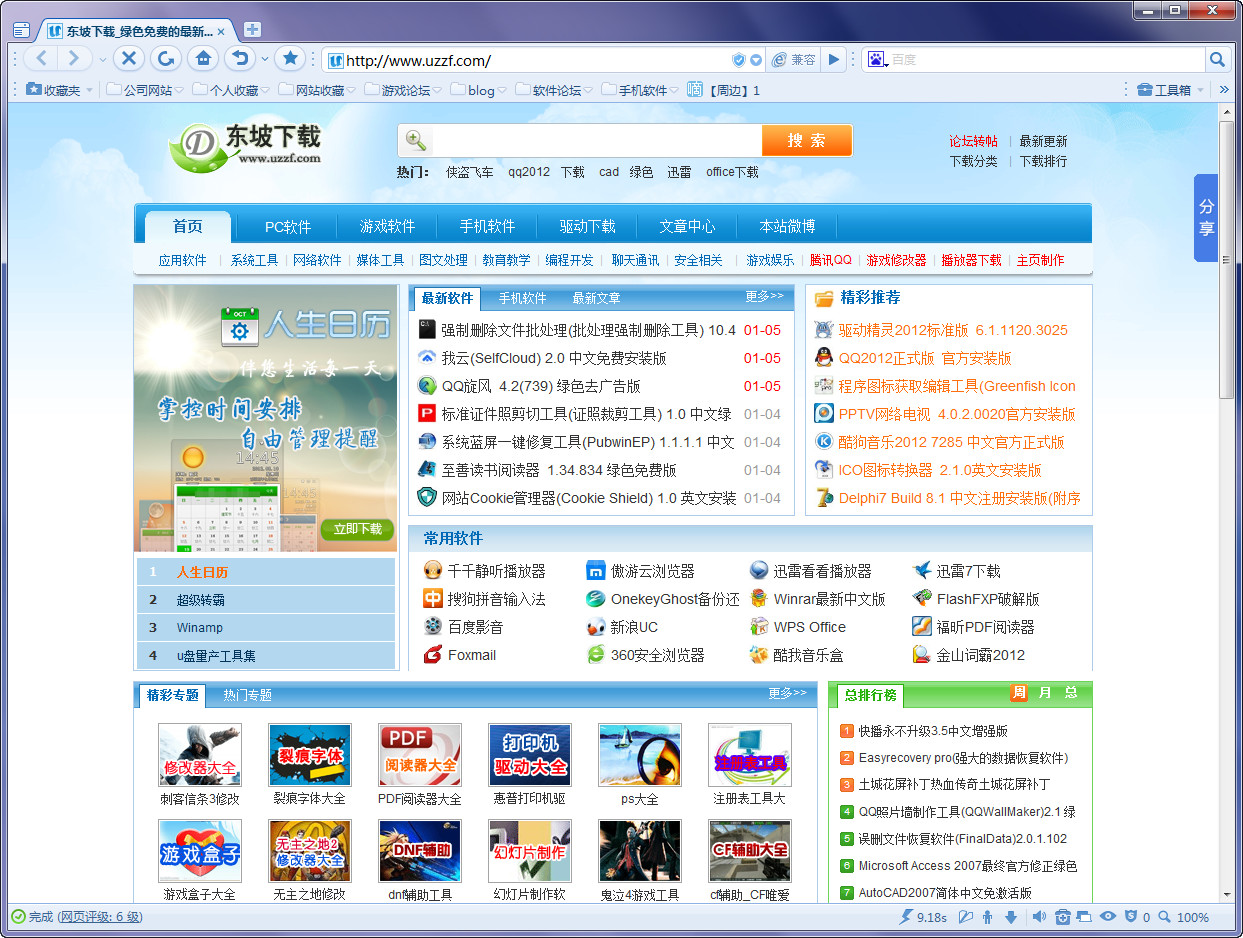Click the first-aid repair kit icon

pyautogui.click(x=1063, y=917)
